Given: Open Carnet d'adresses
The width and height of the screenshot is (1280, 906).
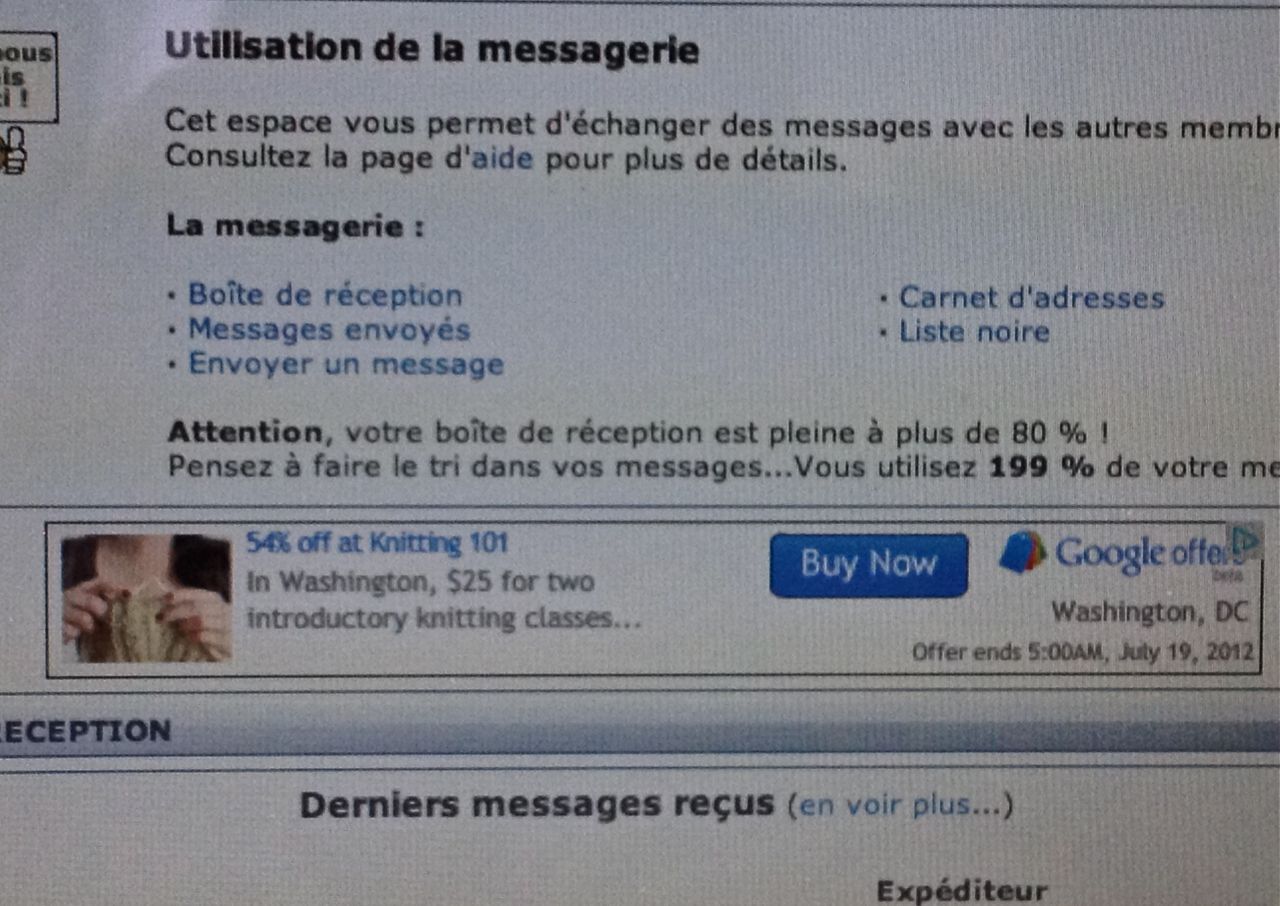Looking at the screenshot, I should pyautogui.click(x=1031, y=298).
